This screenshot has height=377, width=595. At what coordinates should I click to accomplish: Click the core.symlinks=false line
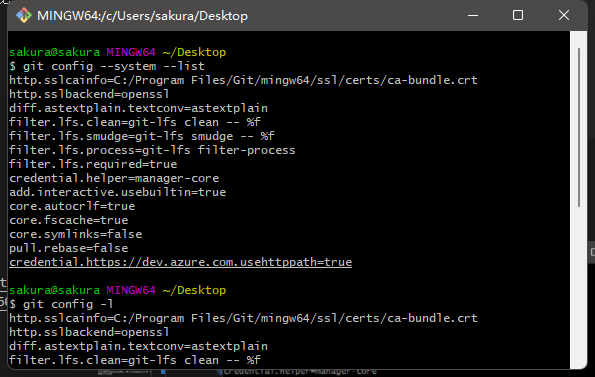[76, 234]
